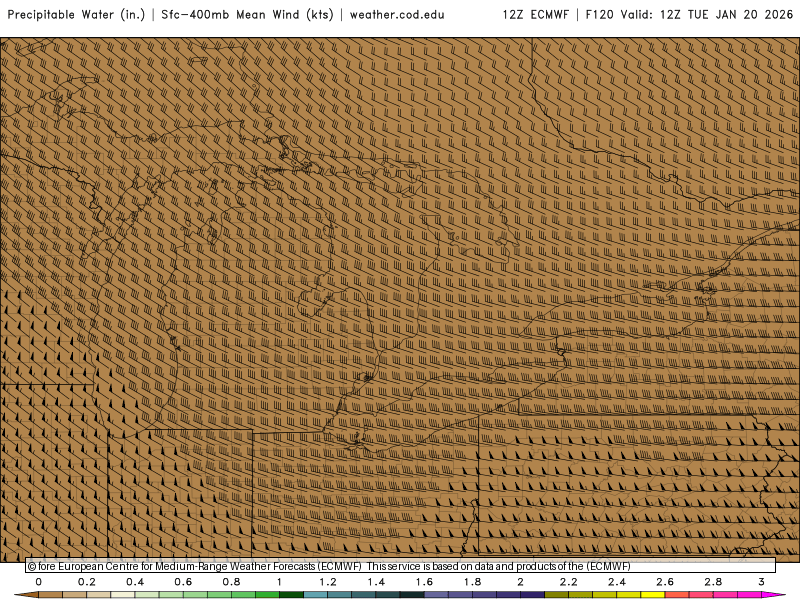The width and height of the screenshot is (800, 600).
Task: Click the Sfc-400mb Mean Wind (kts) label
Action: pyautogui.click(x=247, y=15)
